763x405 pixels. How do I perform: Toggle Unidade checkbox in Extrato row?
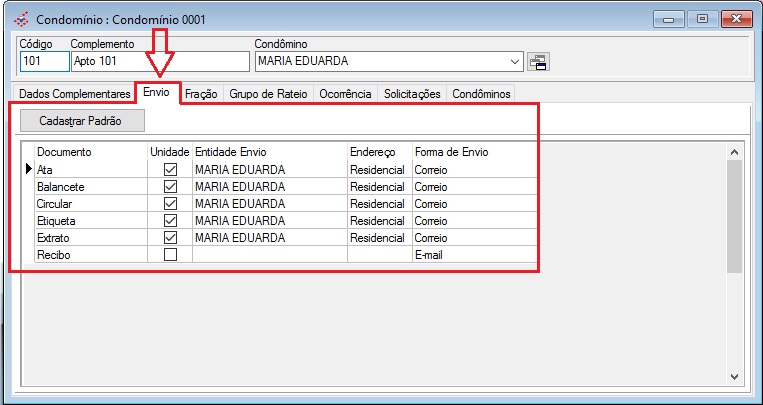click(x=170, y=238)
